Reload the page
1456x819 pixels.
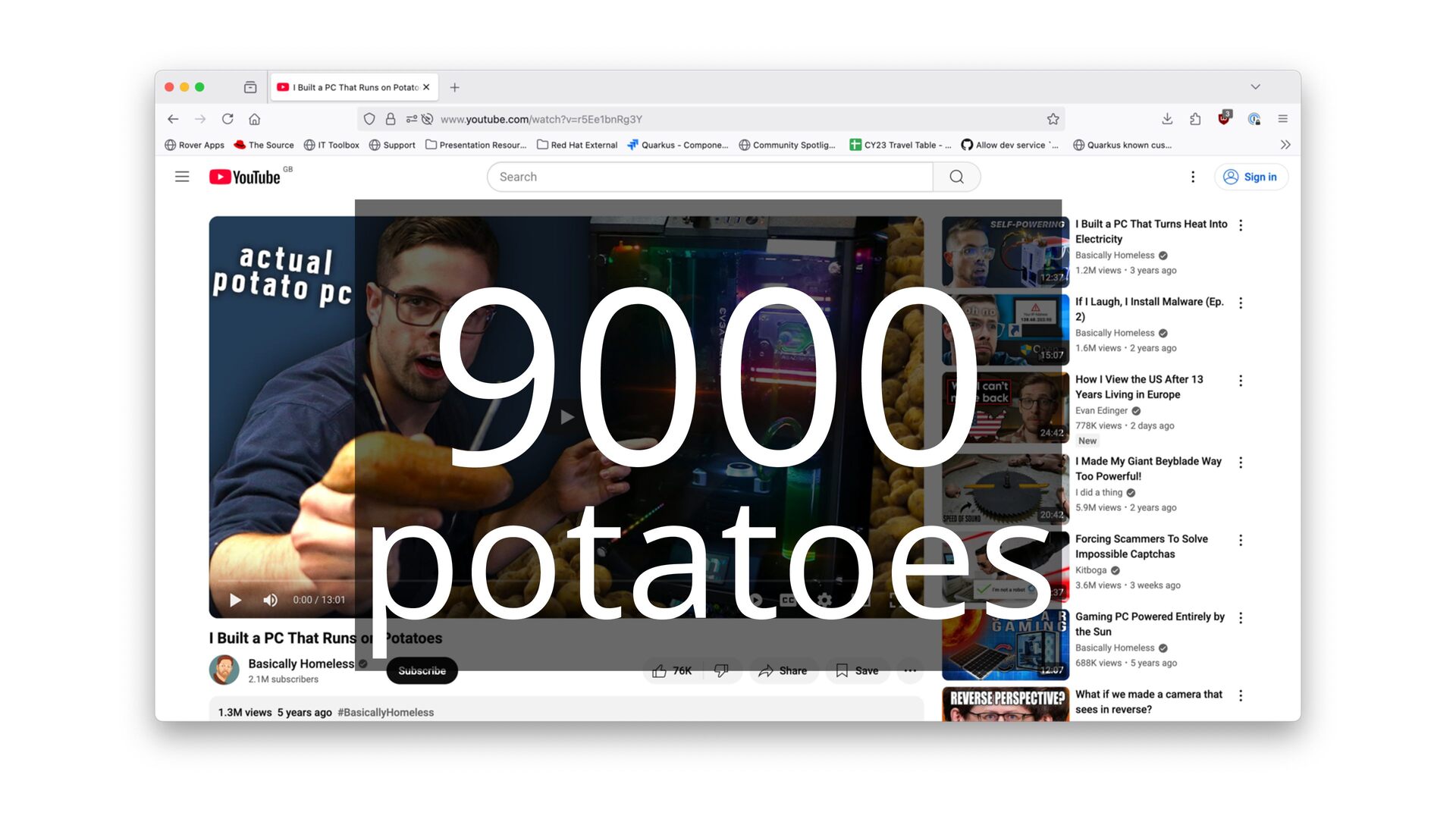(227, 119)
